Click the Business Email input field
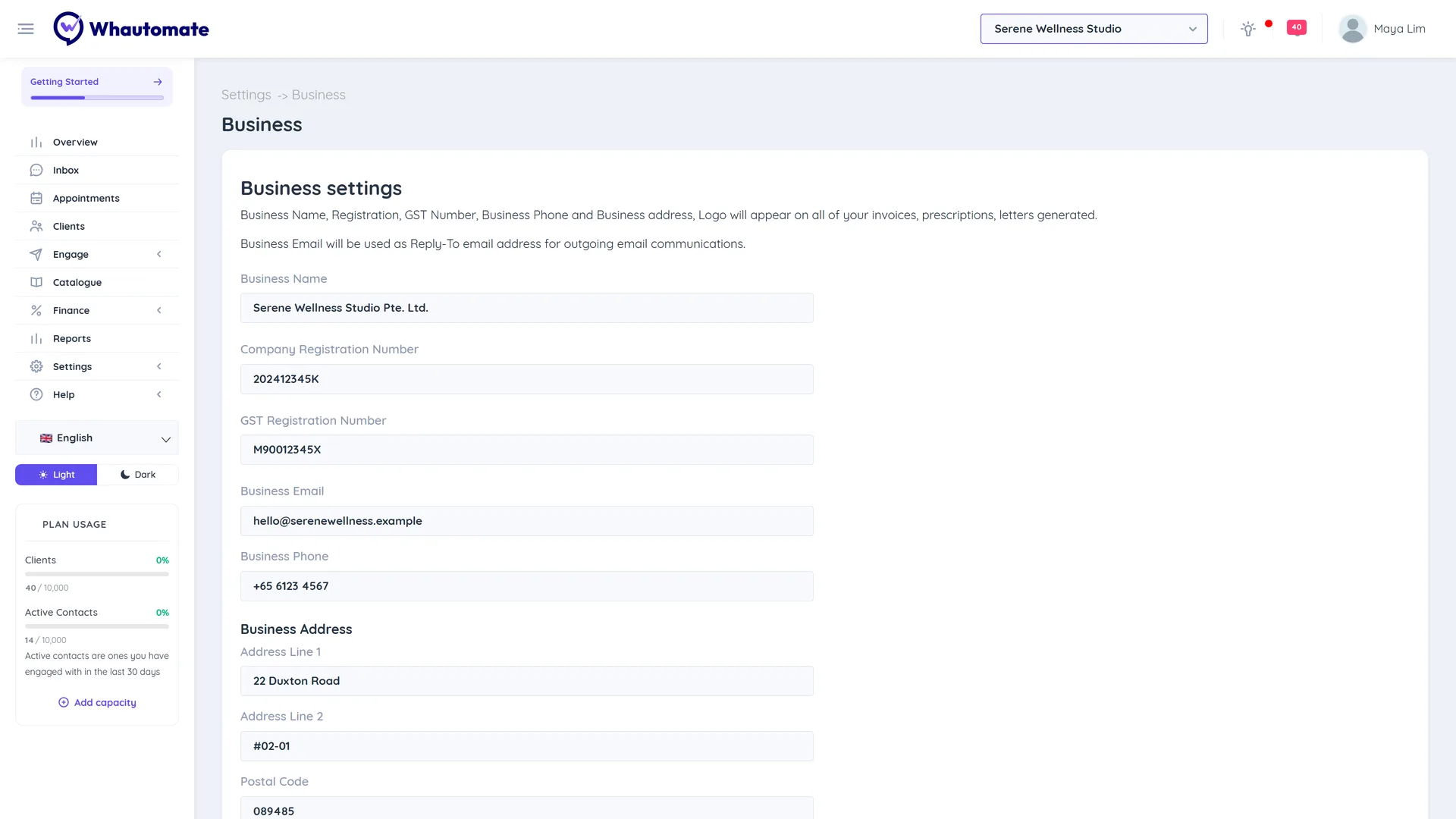The image size is (1456, 819). pos(526,521)
